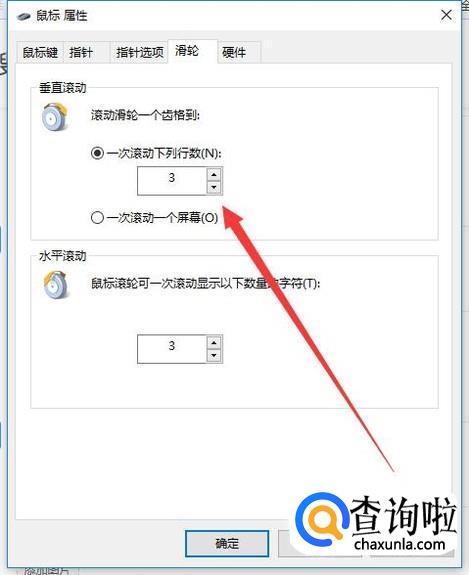Select 一次滚动一个屏幕(O) radio button
Viewport: 469px width, 575px height.
pos(97,218)
